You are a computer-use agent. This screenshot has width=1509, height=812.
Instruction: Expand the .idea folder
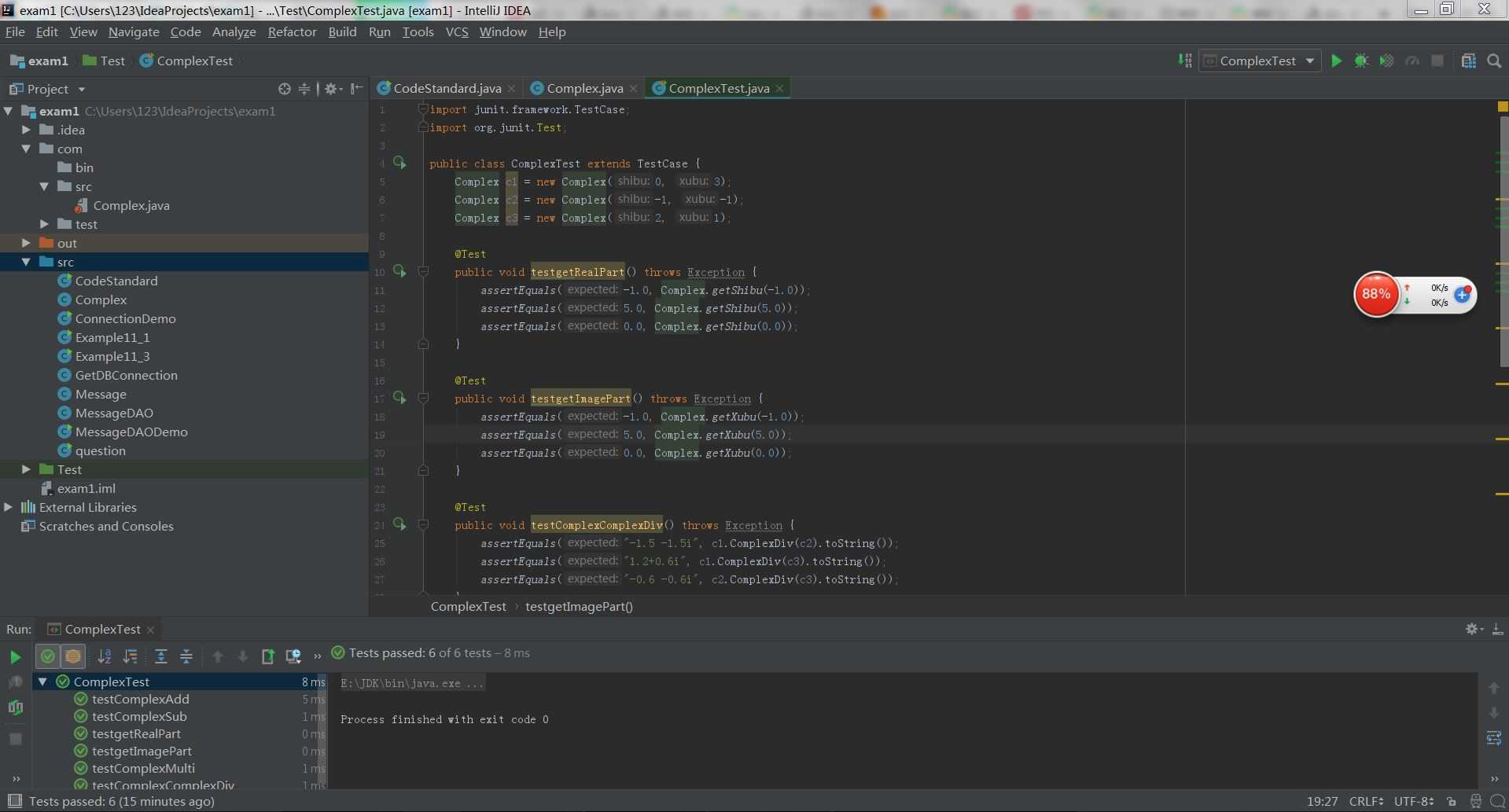[x=27, y=130]
